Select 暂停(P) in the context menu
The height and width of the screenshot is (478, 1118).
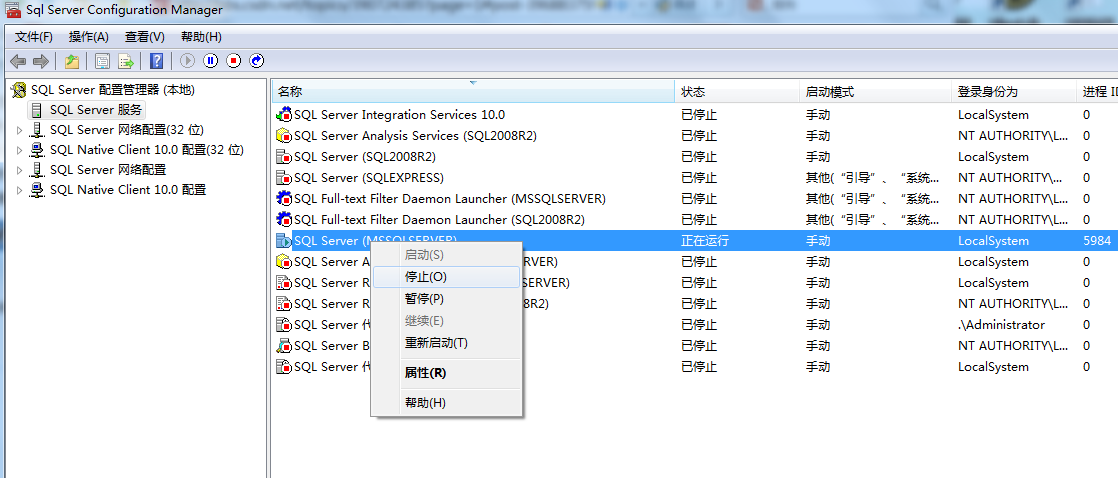pyautogui.click(x=424, y=299)
